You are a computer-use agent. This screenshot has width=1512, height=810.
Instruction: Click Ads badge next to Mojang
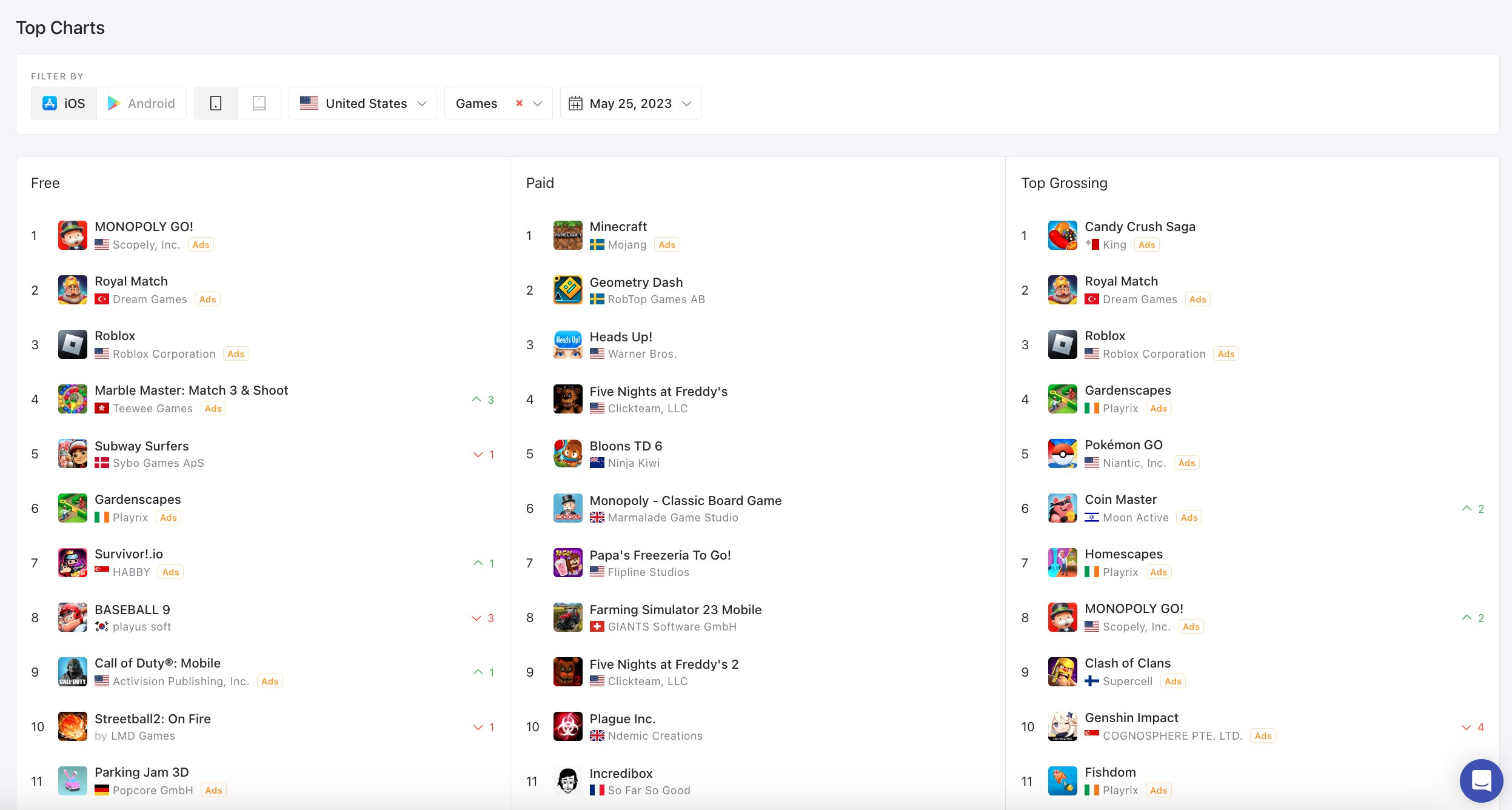coord(667,244)
